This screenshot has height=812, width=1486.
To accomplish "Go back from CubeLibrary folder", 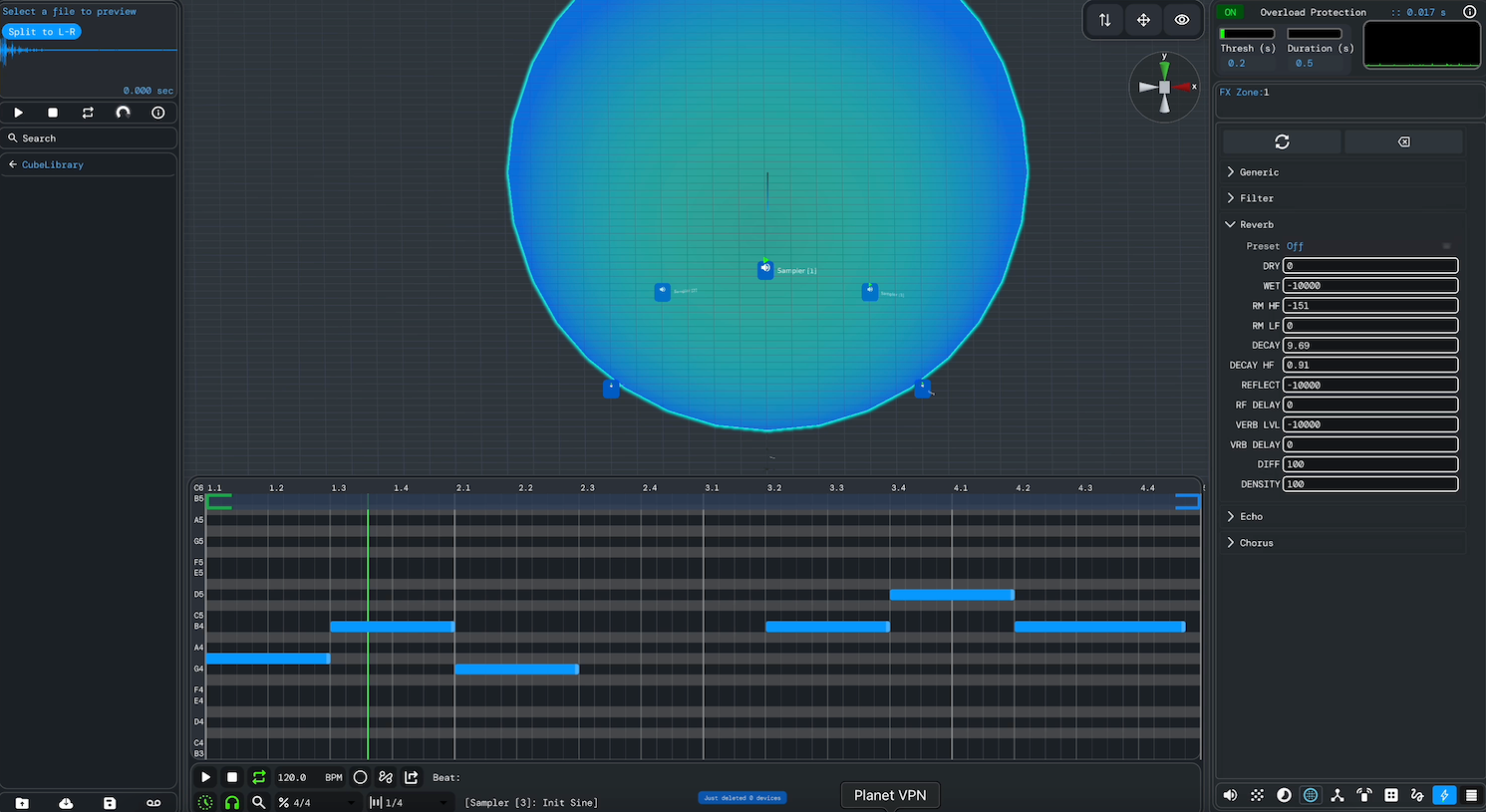I will [x=13, y=164].
